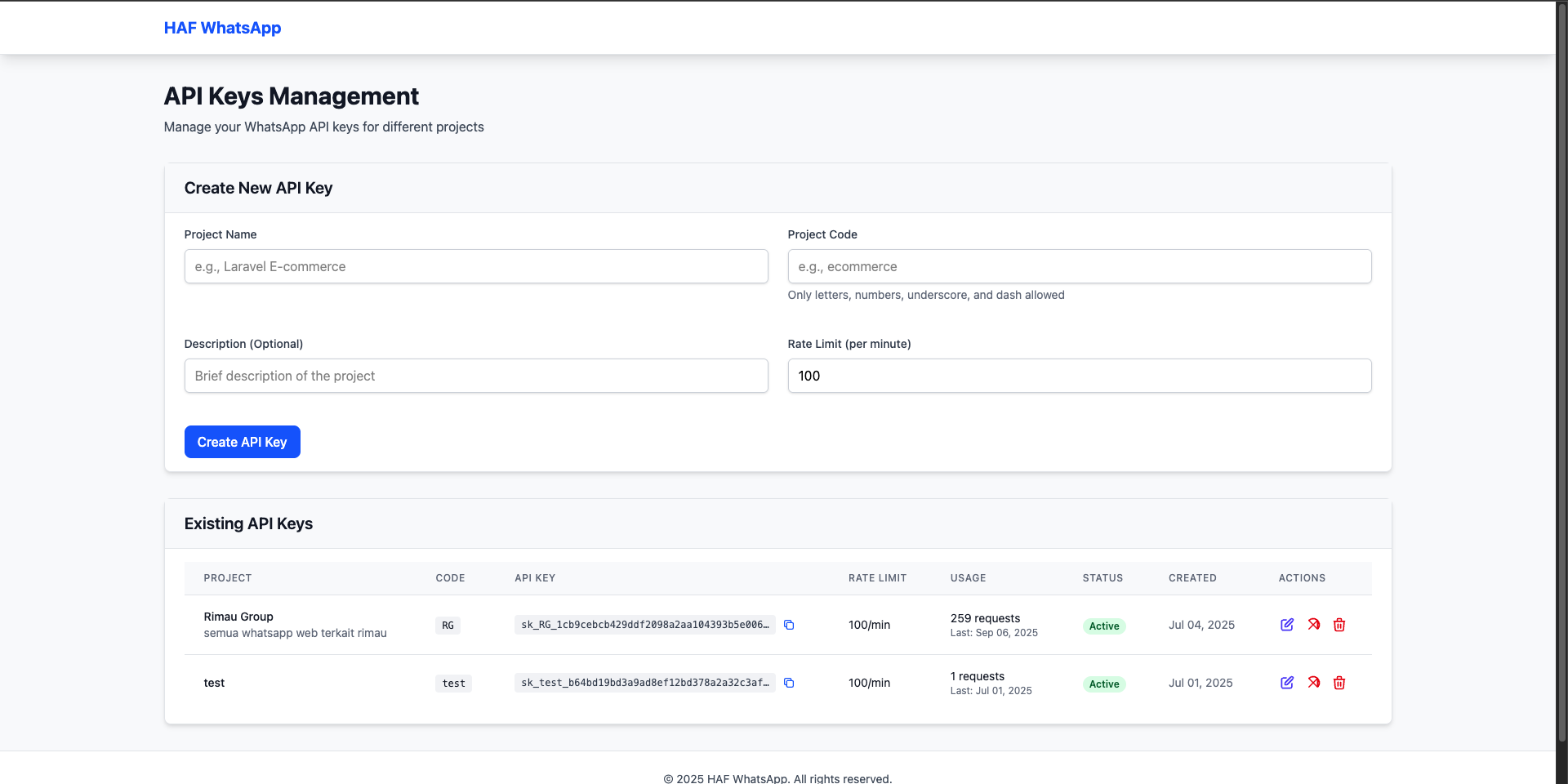The height and width of the screenshot is (784, 1568).
Task: Edit the Rimau Group API key
Action: (x=1287, y=624)
